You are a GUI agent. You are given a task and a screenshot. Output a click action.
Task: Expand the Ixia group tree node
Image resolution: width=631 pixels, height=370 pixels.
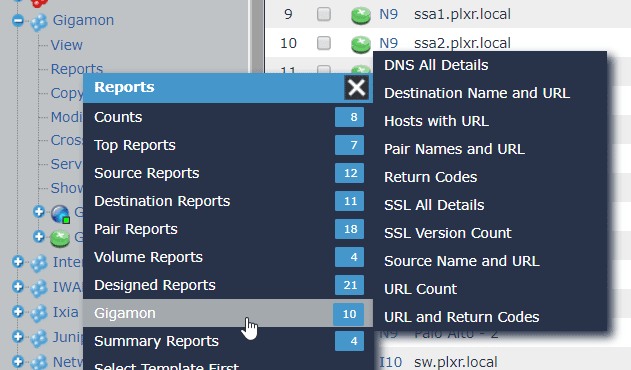tap(18, 312)
